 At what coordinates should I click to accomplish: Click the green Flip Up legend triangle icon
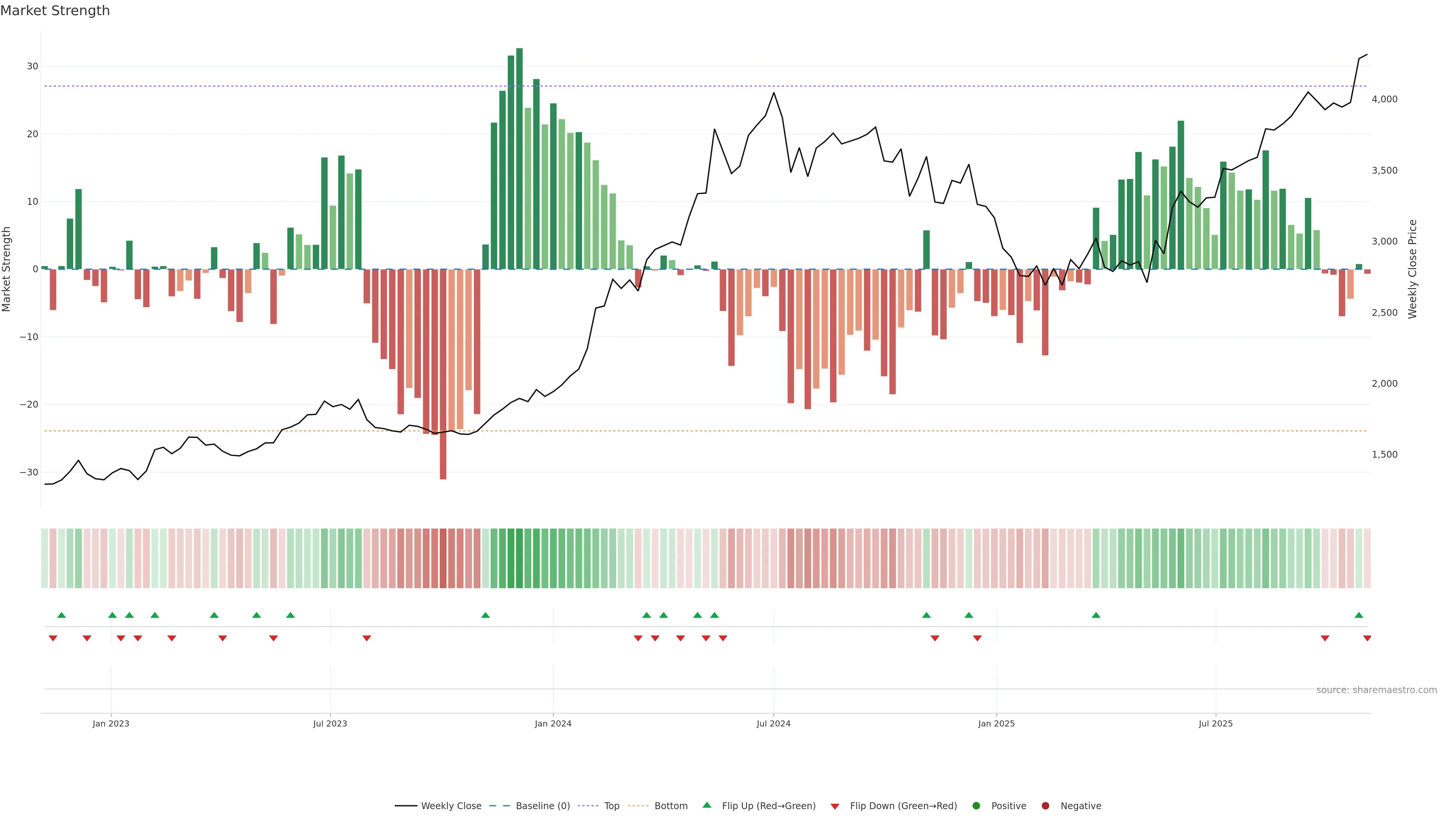click(x=706, y=805)
